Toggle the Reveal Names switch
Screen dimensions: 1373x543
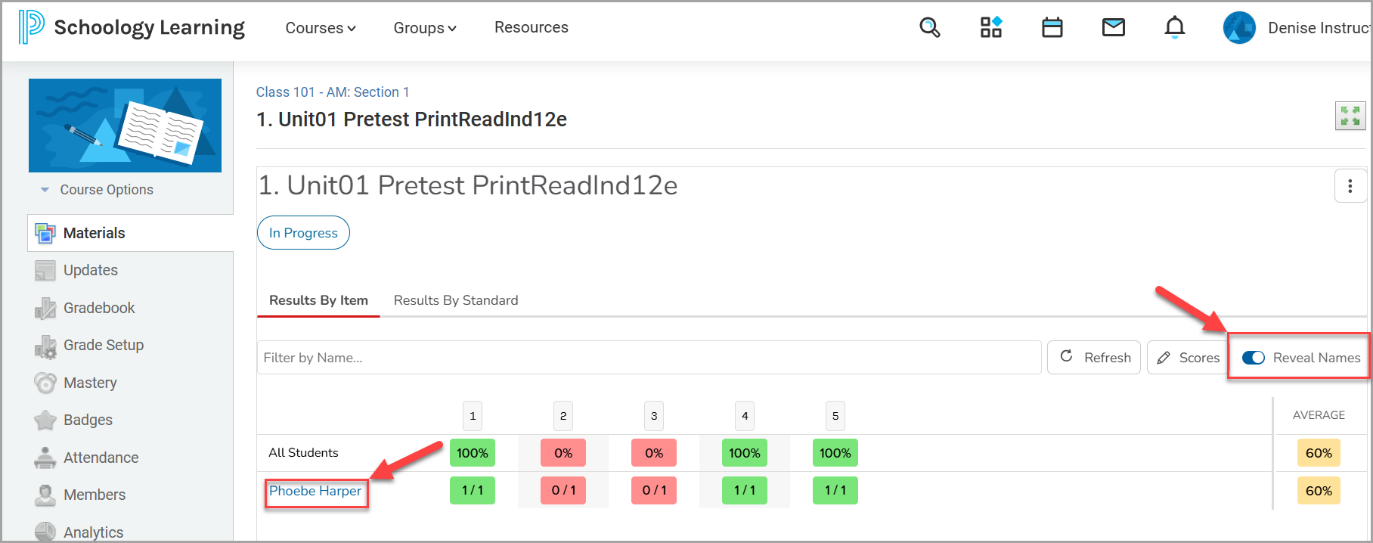point(1253,358)
